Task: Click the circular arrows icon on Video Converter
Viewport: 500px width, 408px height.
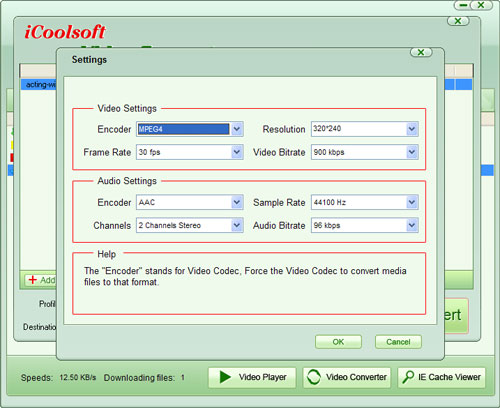Action: click(314, 377)
